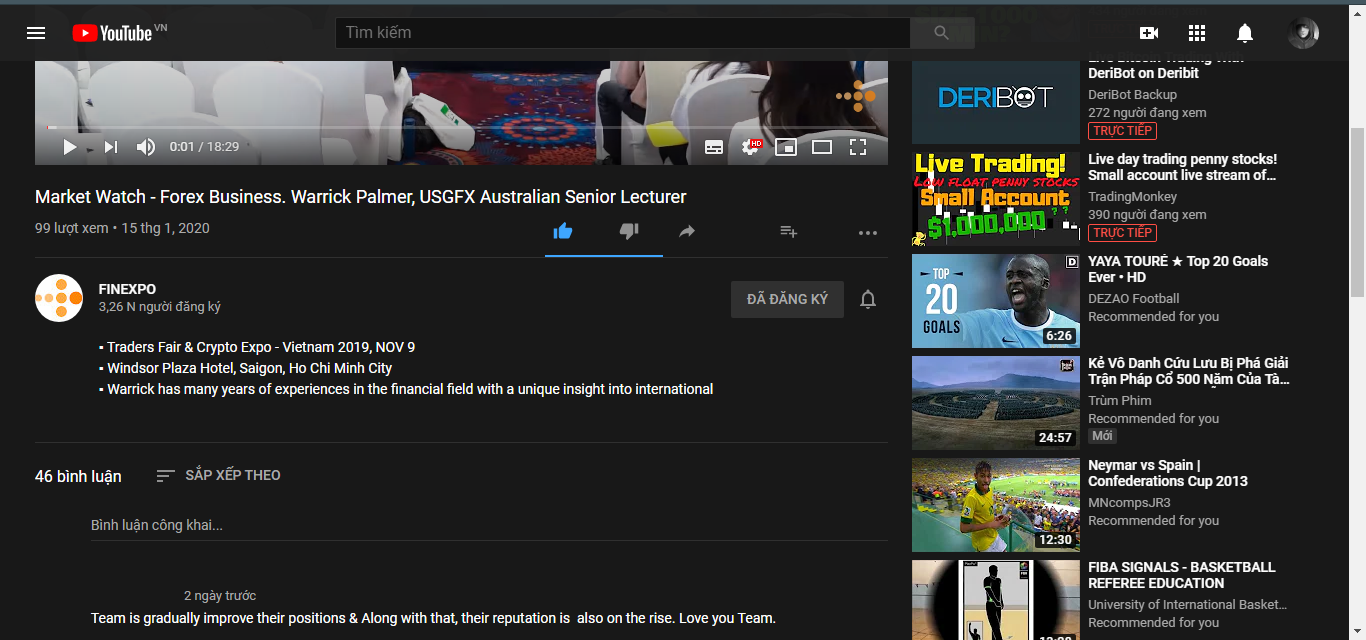Open Neymar vs Spain thumbnail

996,505
